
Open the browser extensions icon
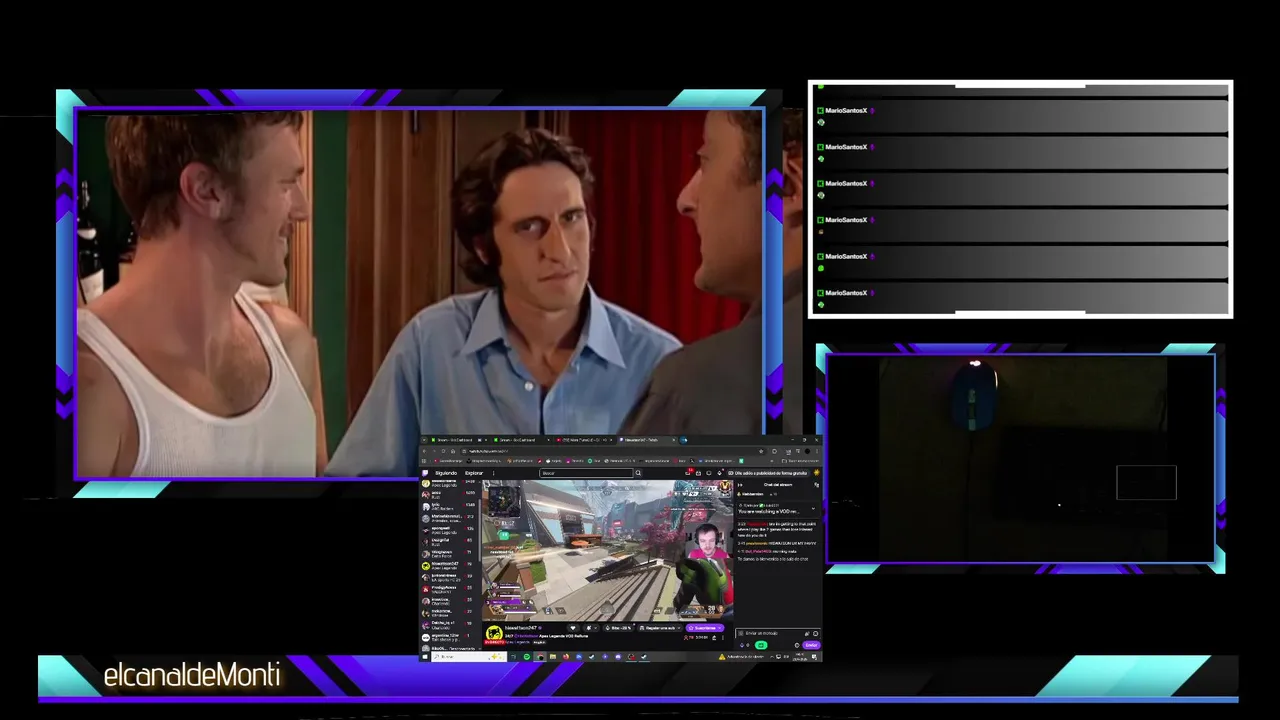774,451
